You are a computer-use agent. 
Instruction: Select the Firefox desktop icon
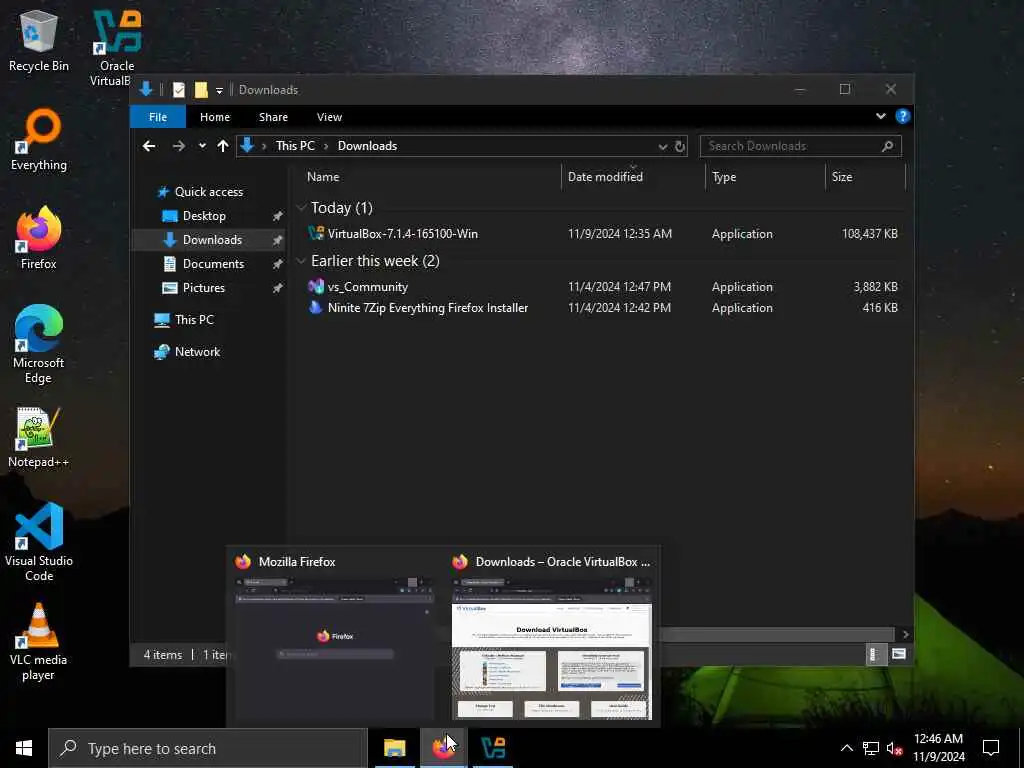click(39, 238)
